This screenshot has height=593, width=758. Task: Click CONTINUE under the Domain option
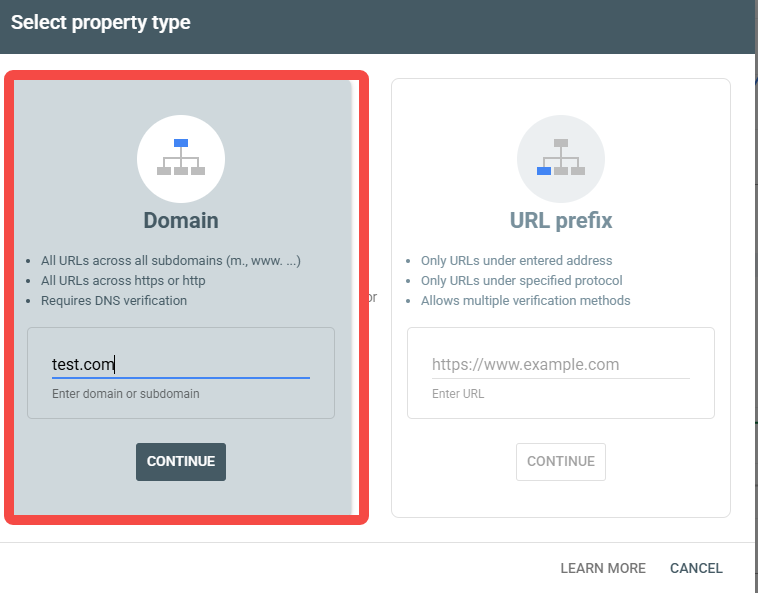(181, 462)
